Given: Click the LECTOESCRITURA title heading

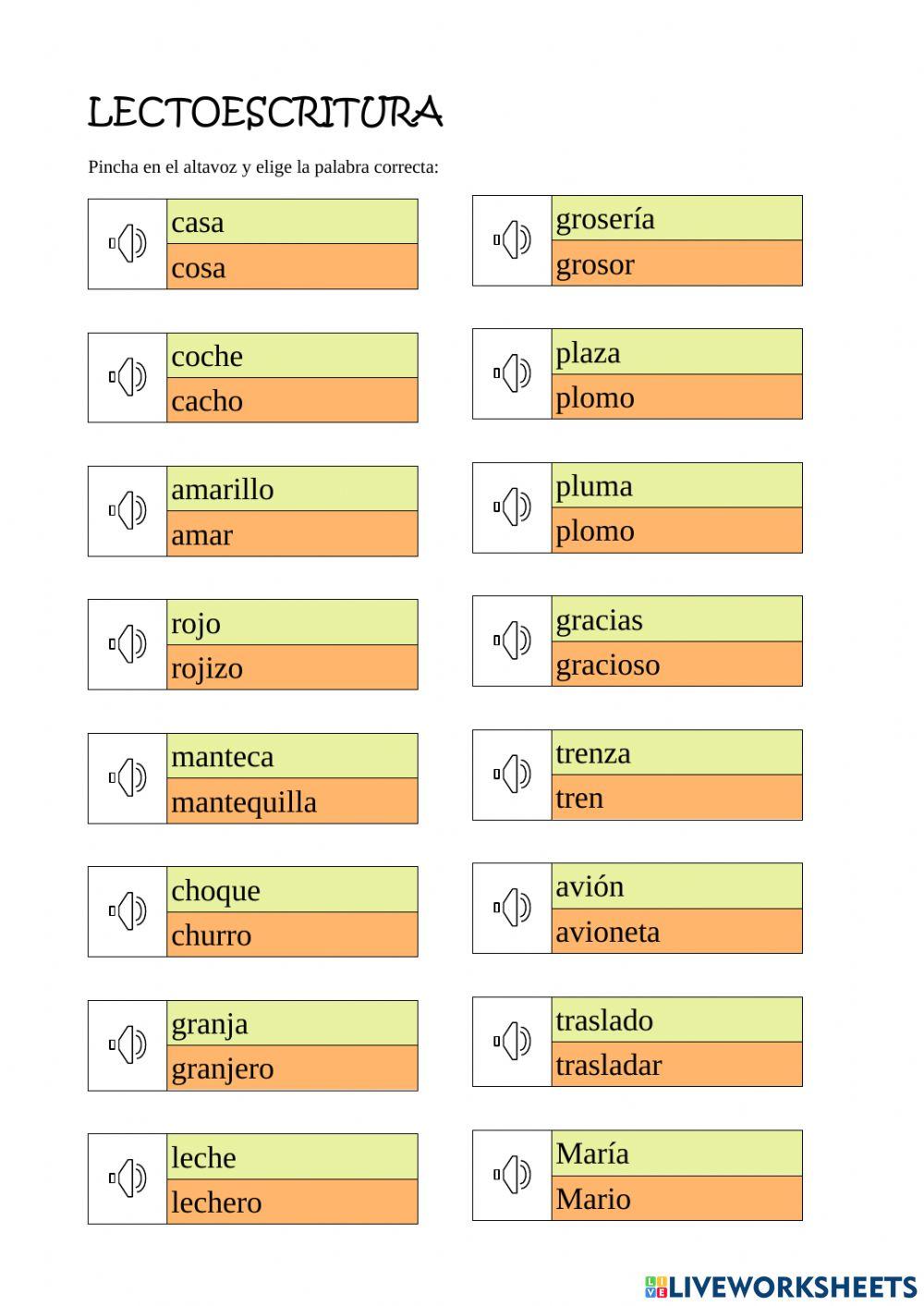Looking at the screenshot, I should (x=265, y=113).
